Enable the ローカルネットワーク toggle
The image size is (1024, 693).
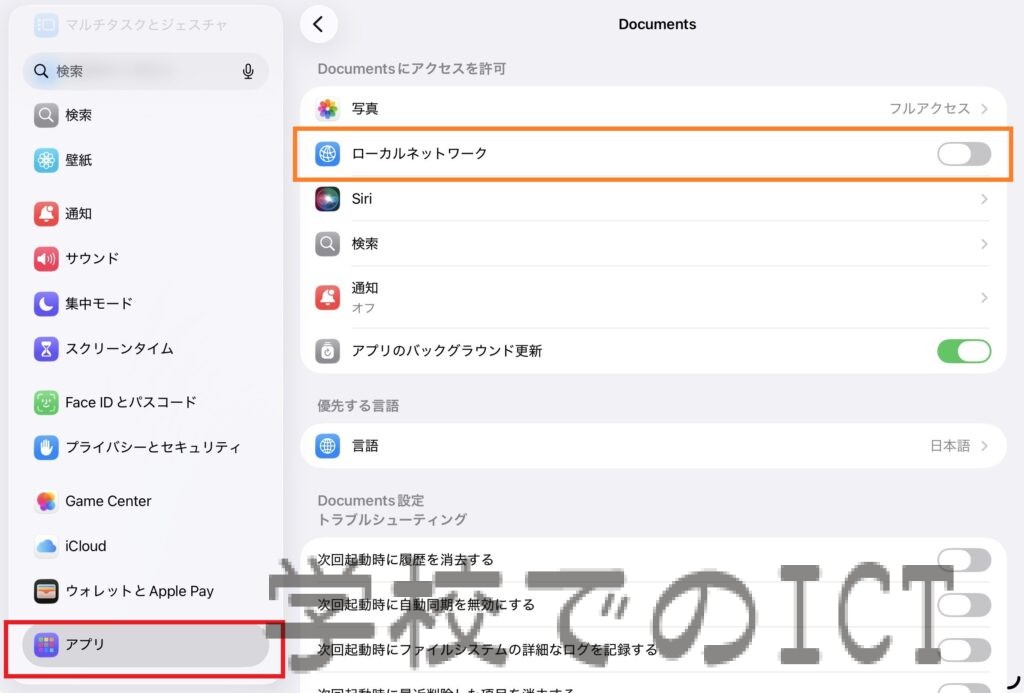click(x=963, y=154)
